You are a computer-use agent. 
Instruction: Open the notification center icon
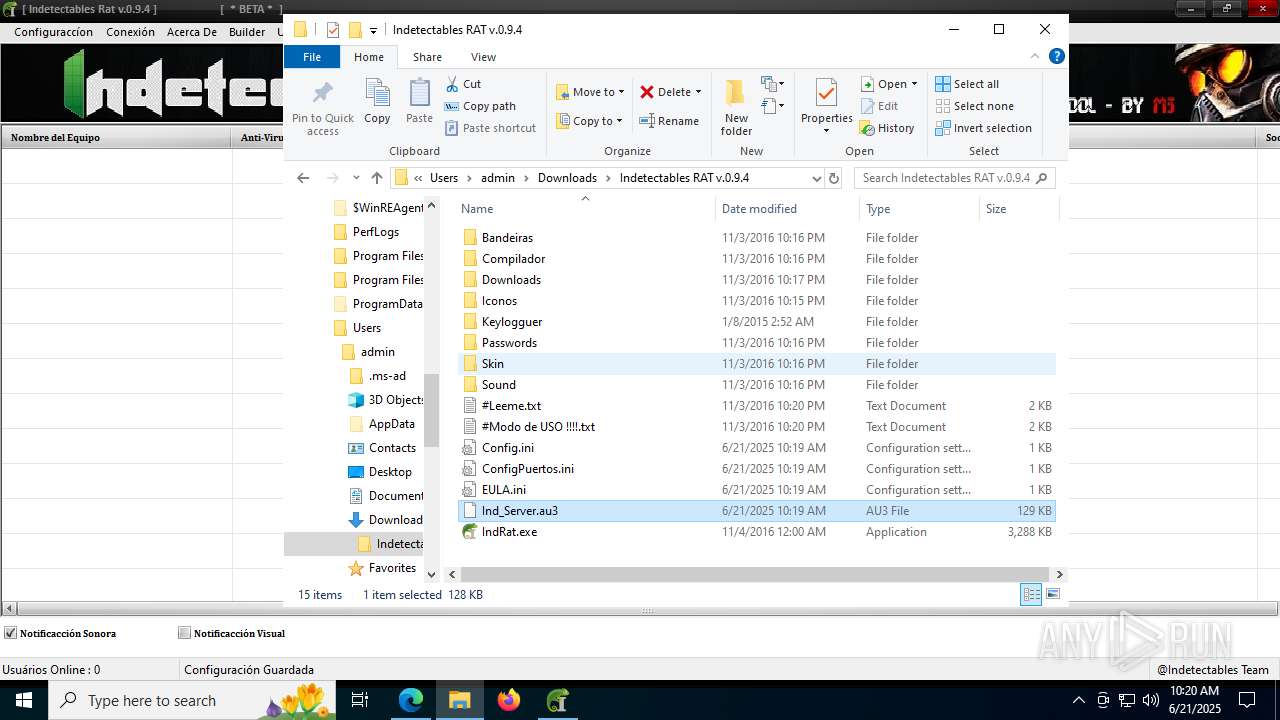click(x=1247, y=701)
